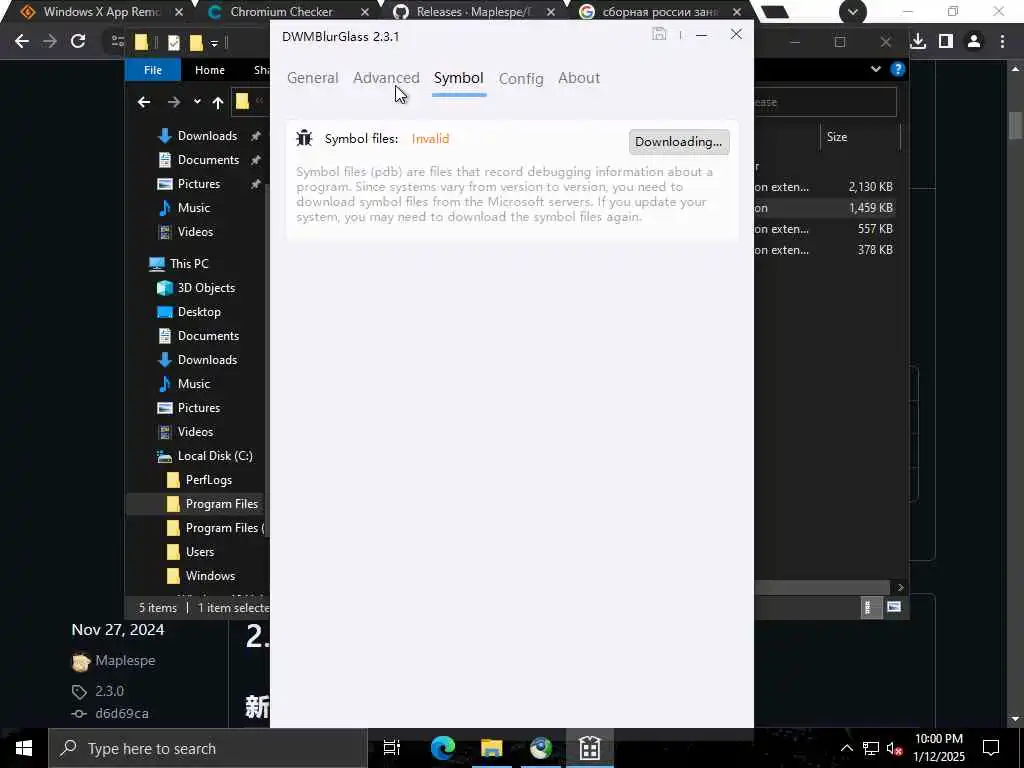Select Documents under This PC
1024x768 pixels.
click(x=208, y=336)
